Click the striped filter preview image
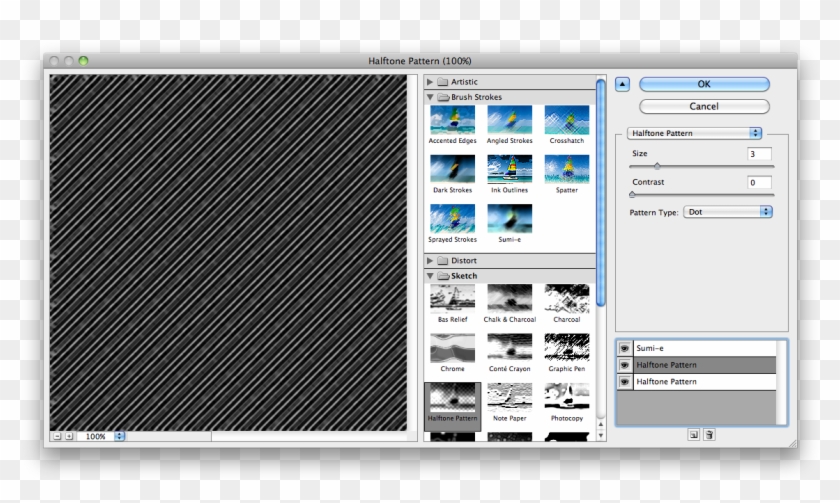Image resolution: width=840 pixels, height=503 pixels. pos(228,252)
